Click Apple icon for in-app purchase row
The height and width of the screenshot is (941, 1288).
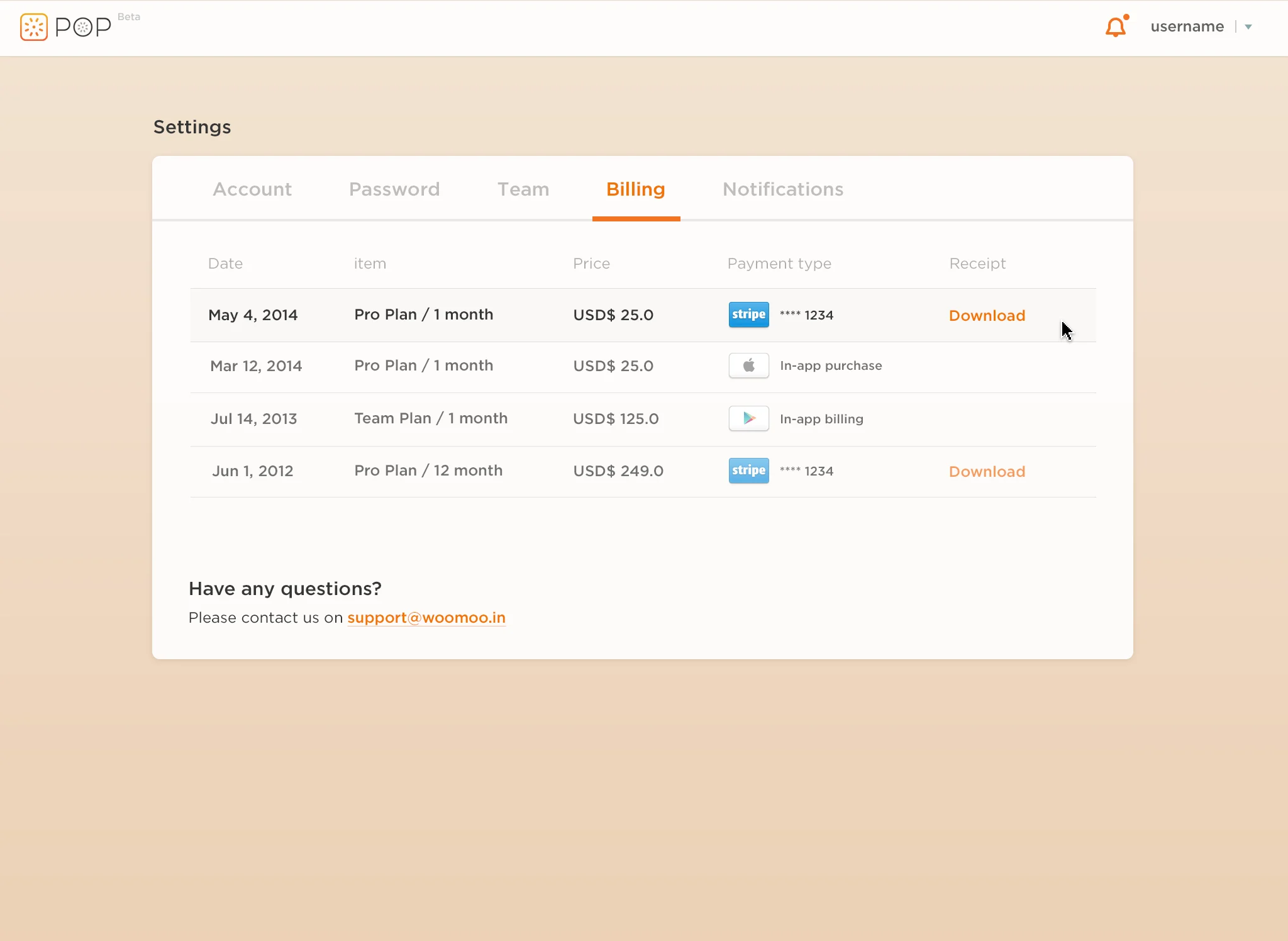click(748, 365)
